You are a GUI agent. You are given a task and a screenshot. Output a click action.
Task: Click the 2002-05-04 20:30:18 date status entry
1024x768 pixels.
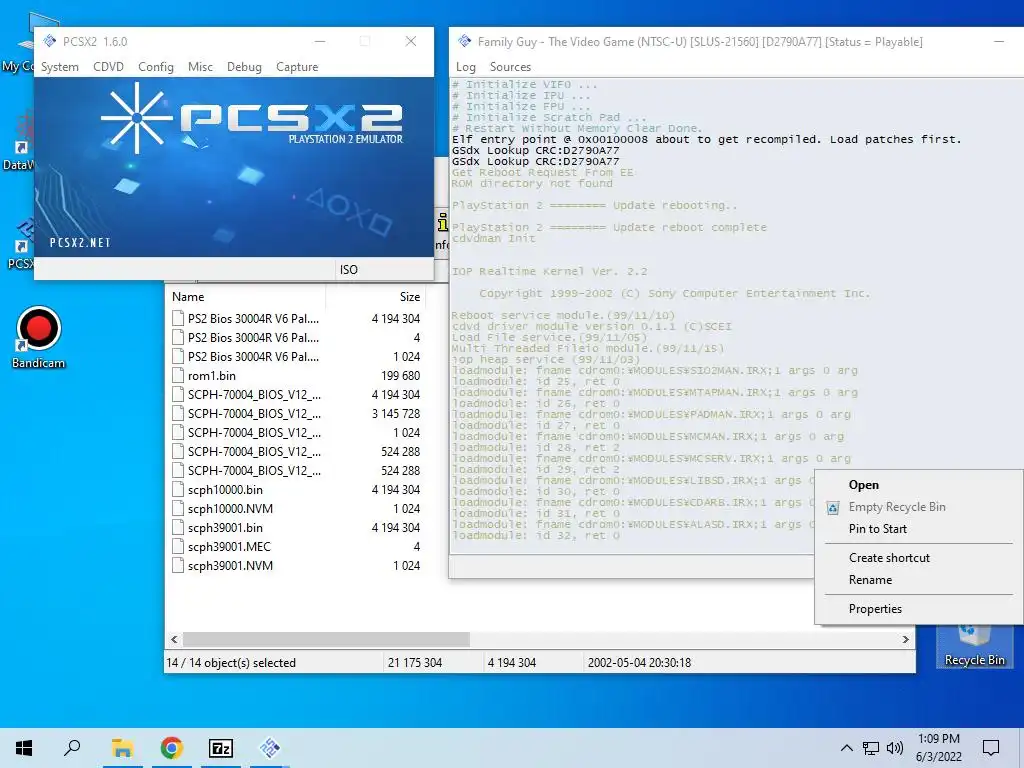[639, 662]
